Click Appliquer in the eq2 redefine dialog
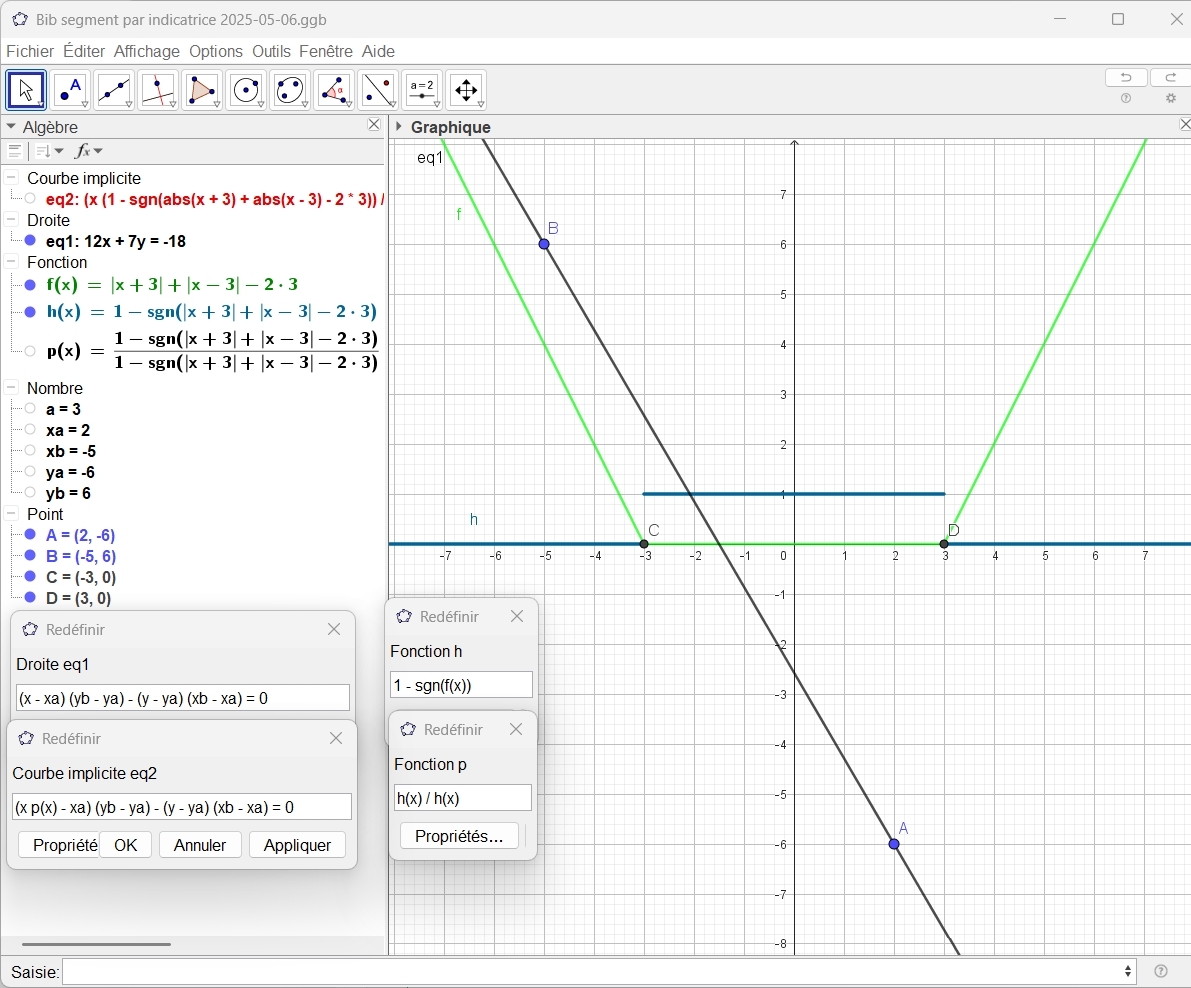1191x988 pixels. pos(297,845)
